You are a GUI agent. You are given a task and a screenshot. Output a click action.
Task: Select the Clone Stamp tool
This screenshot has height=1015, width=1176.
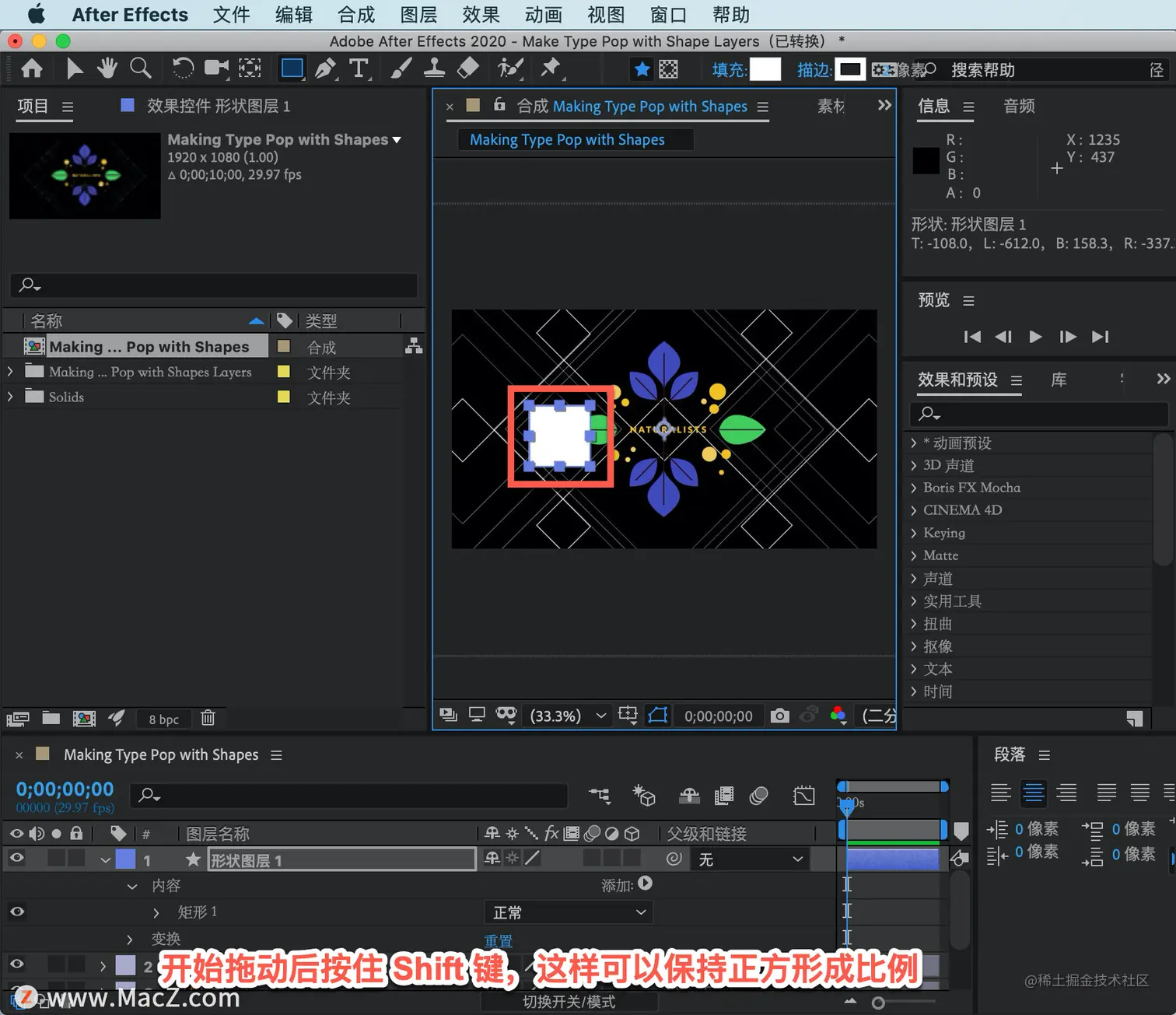coord(434,69)
